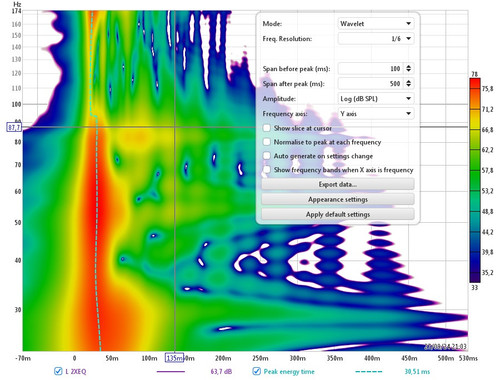
Task: Uncheck the Peak energy time checkbox
Action: coord(256,371)
